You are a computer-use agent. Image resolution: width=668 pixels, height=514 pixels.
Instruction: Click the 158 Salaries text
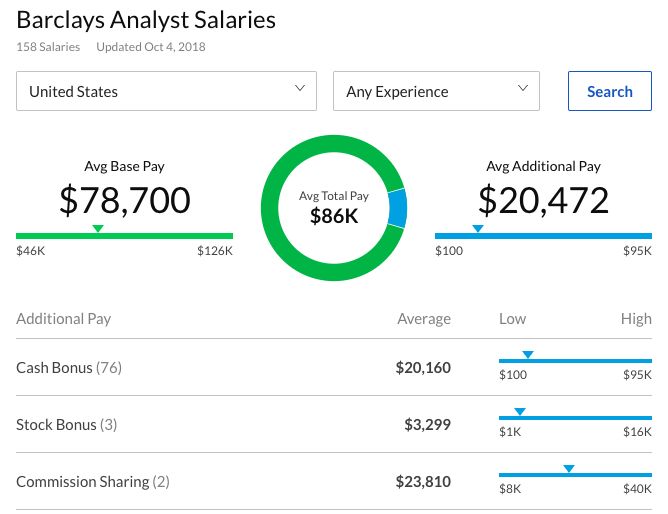[48, 47]
